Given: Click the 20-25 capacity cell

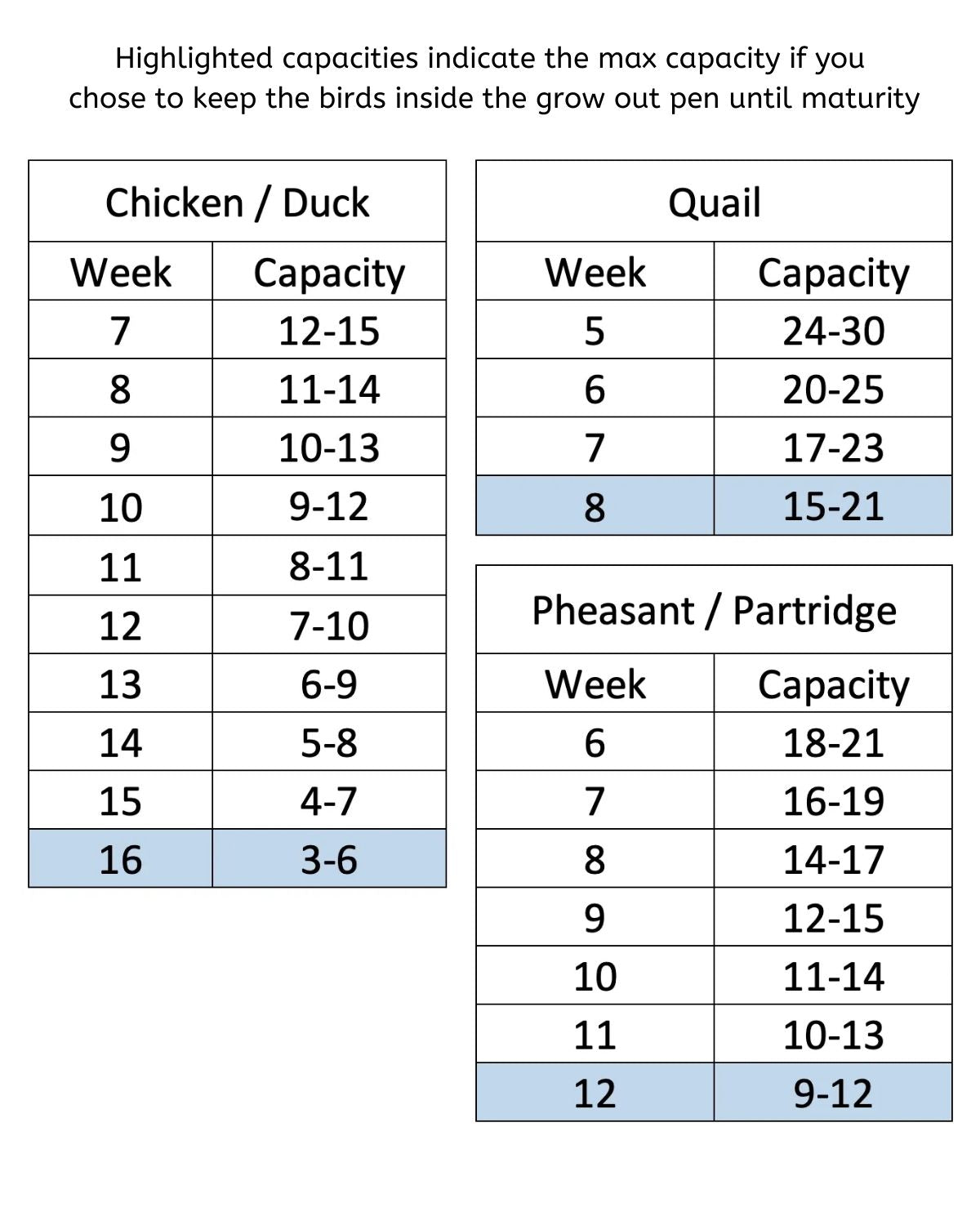Looking at the screenshot, I should [x=833, y=390].
